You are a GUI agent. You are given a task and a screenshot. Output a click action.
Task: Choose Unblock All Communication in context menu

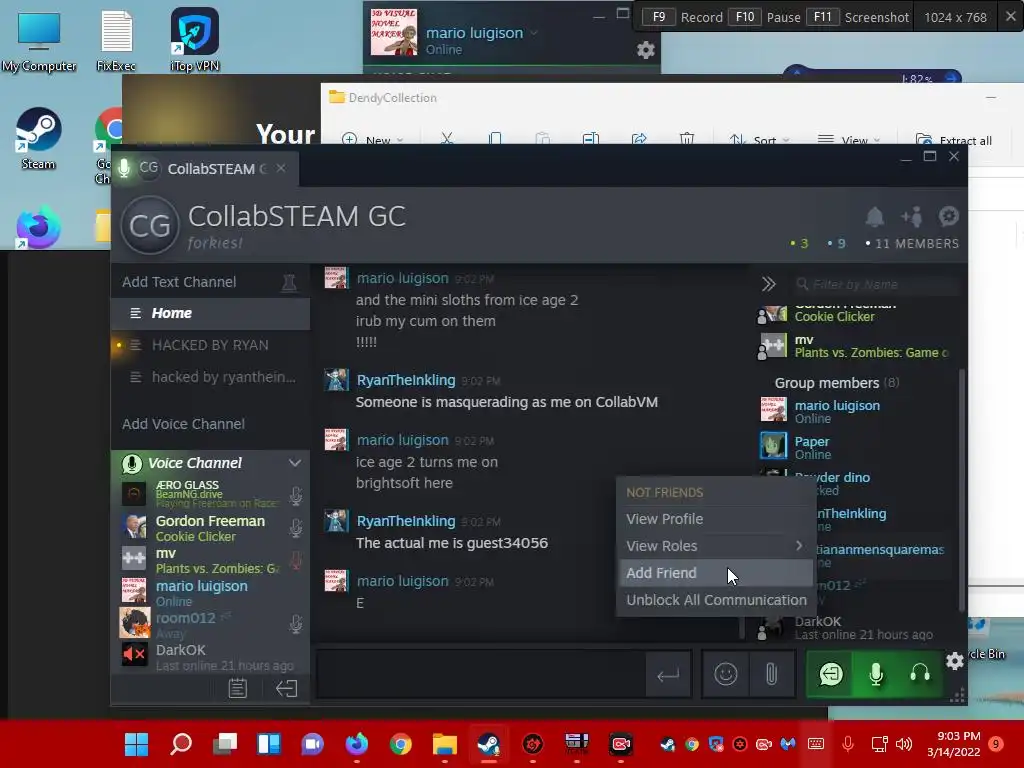tap(715, 600)
